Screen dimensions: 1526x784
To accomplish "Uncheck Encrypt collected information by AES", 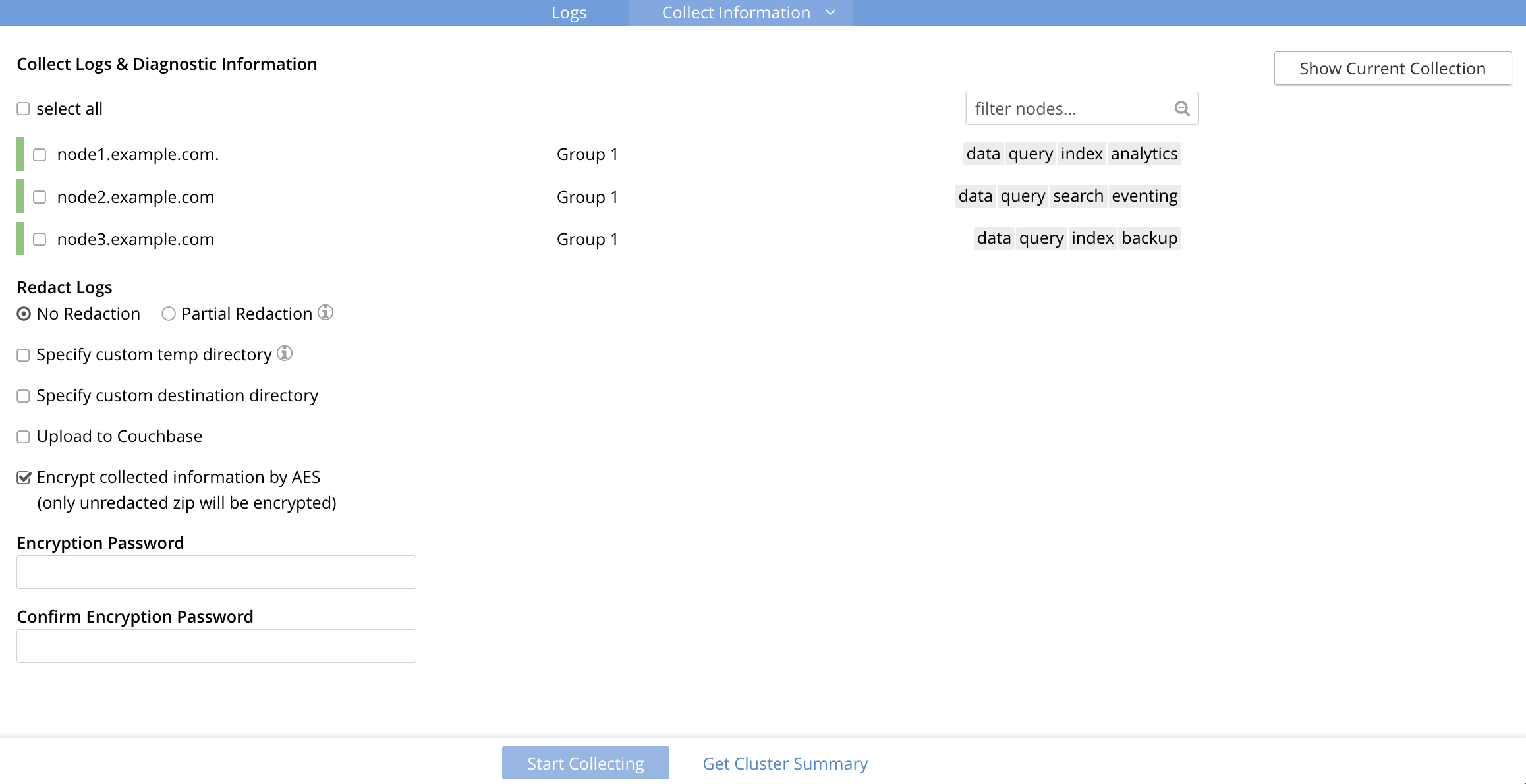I will pos(24,478).
